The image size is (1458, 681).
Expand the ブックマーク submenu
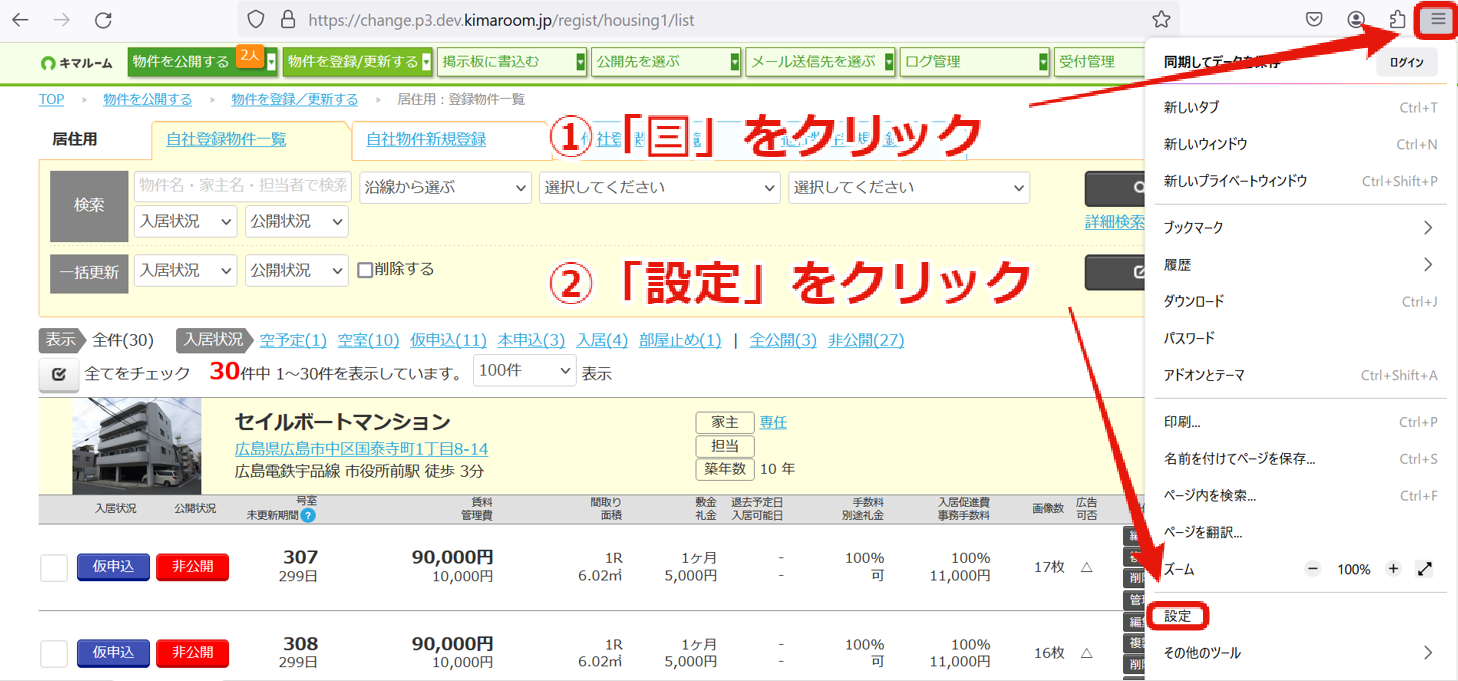click(x=1300, y=228)
